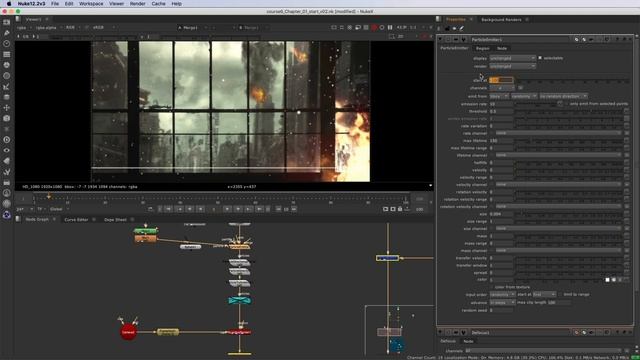
Task: Open the emission direction dropdown
Action: [563, 96]
